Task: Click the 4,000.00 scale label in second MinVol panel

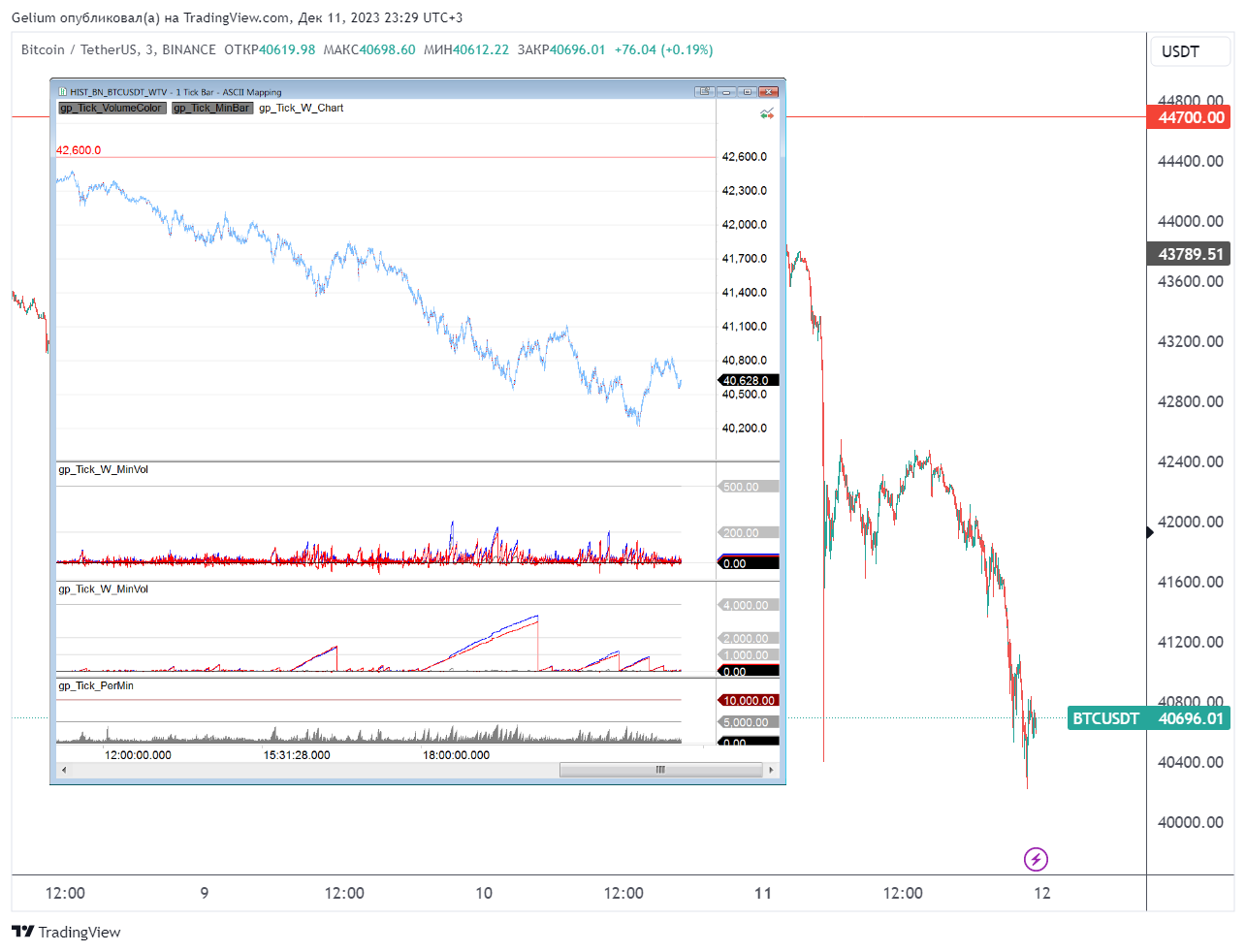Action: (x=748, y=605)
